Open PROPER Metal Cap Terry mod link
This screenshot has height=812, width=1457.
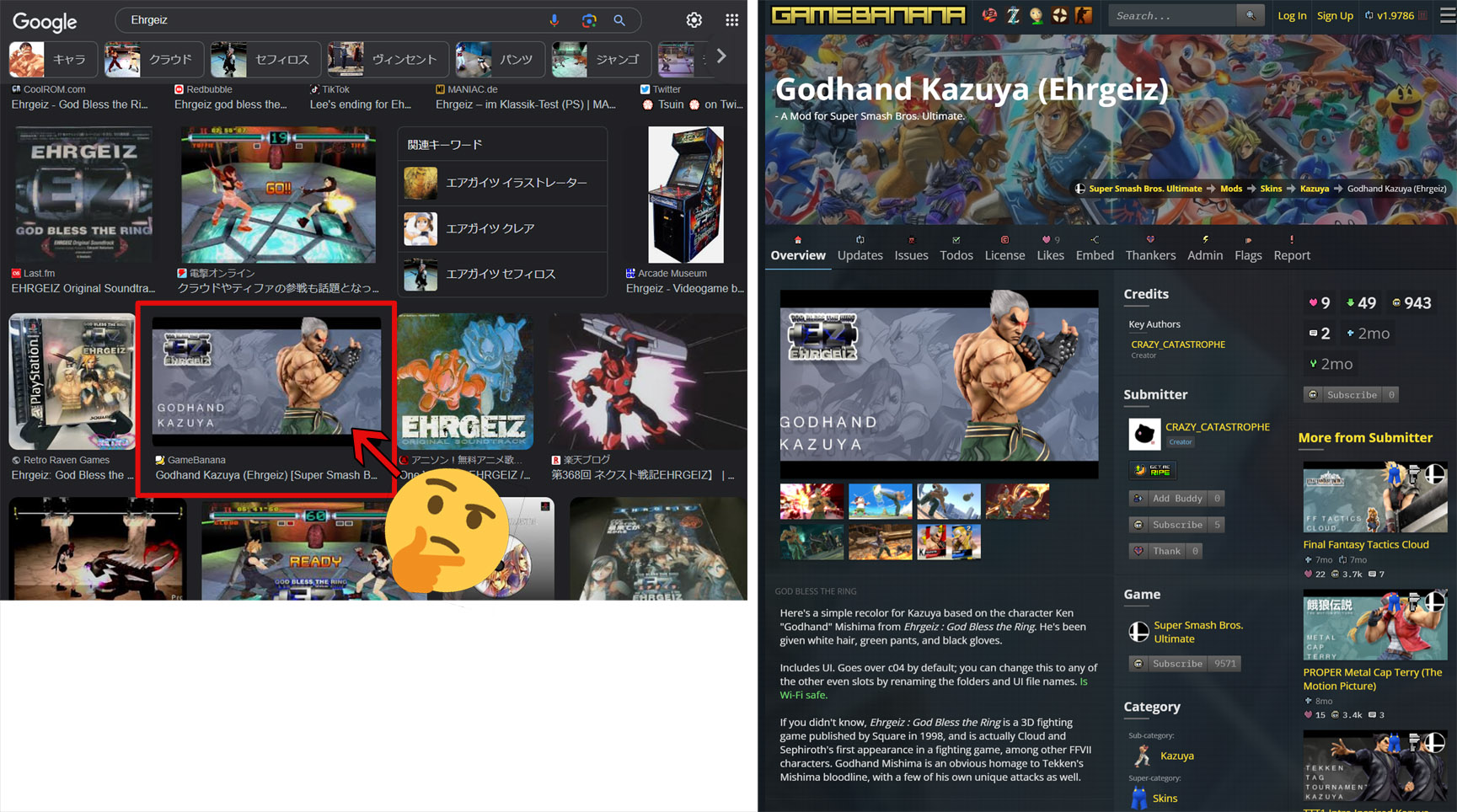point(1373,679)
